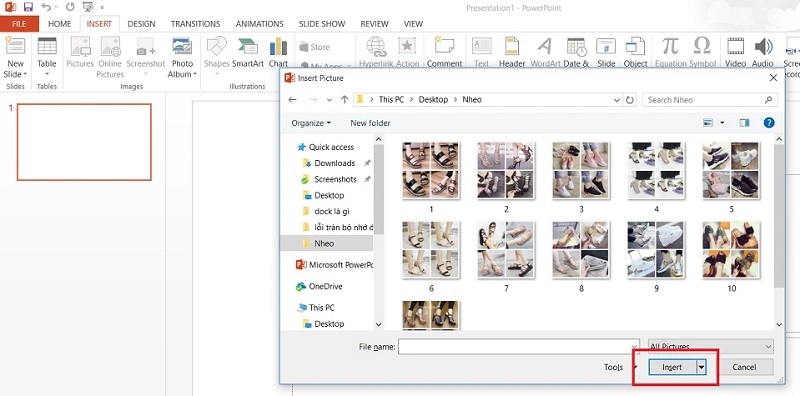This screenshot has width=800, height=396.
Task: Switch to the SLIDE SHOW tab
Action: [x=322, y=24]
